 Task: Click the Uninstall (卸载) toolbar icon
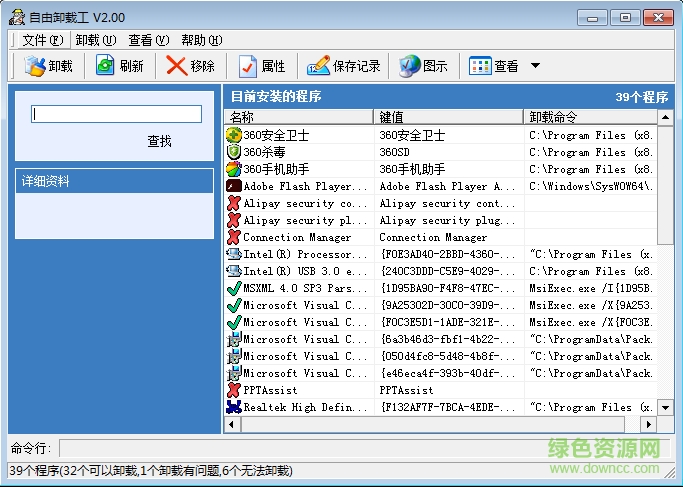[35, 66]
